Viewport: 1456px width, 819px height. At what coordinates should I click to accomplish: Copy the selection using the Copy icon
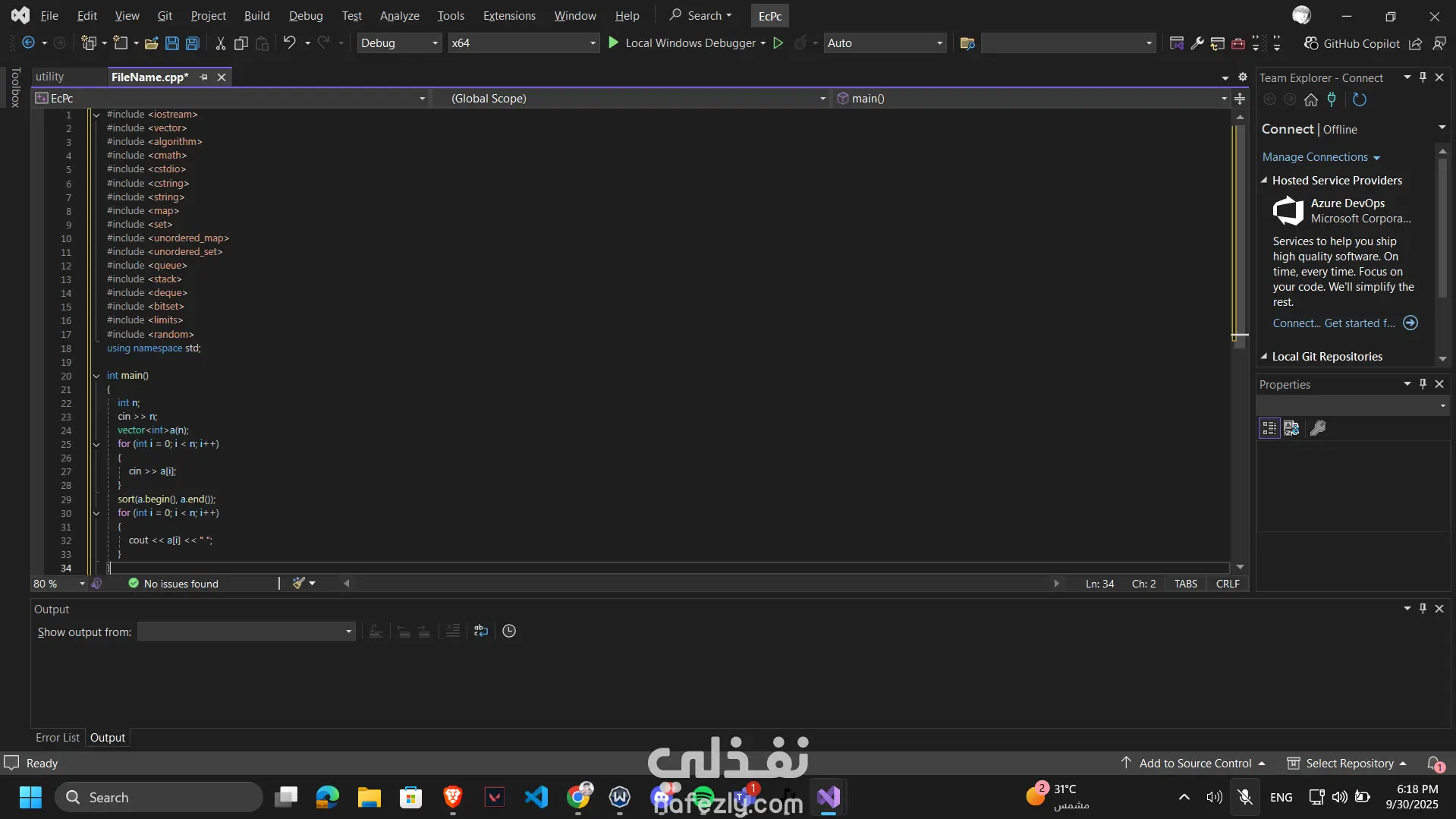click(241, 43)
